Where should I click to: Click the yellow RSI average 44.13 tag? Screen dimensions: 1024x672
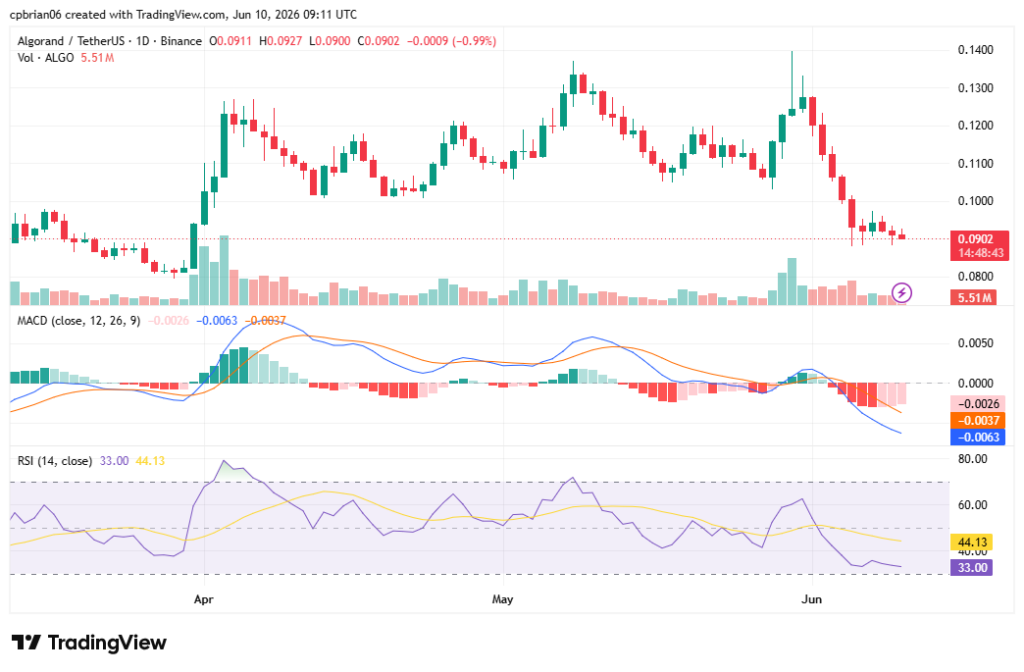971,542
